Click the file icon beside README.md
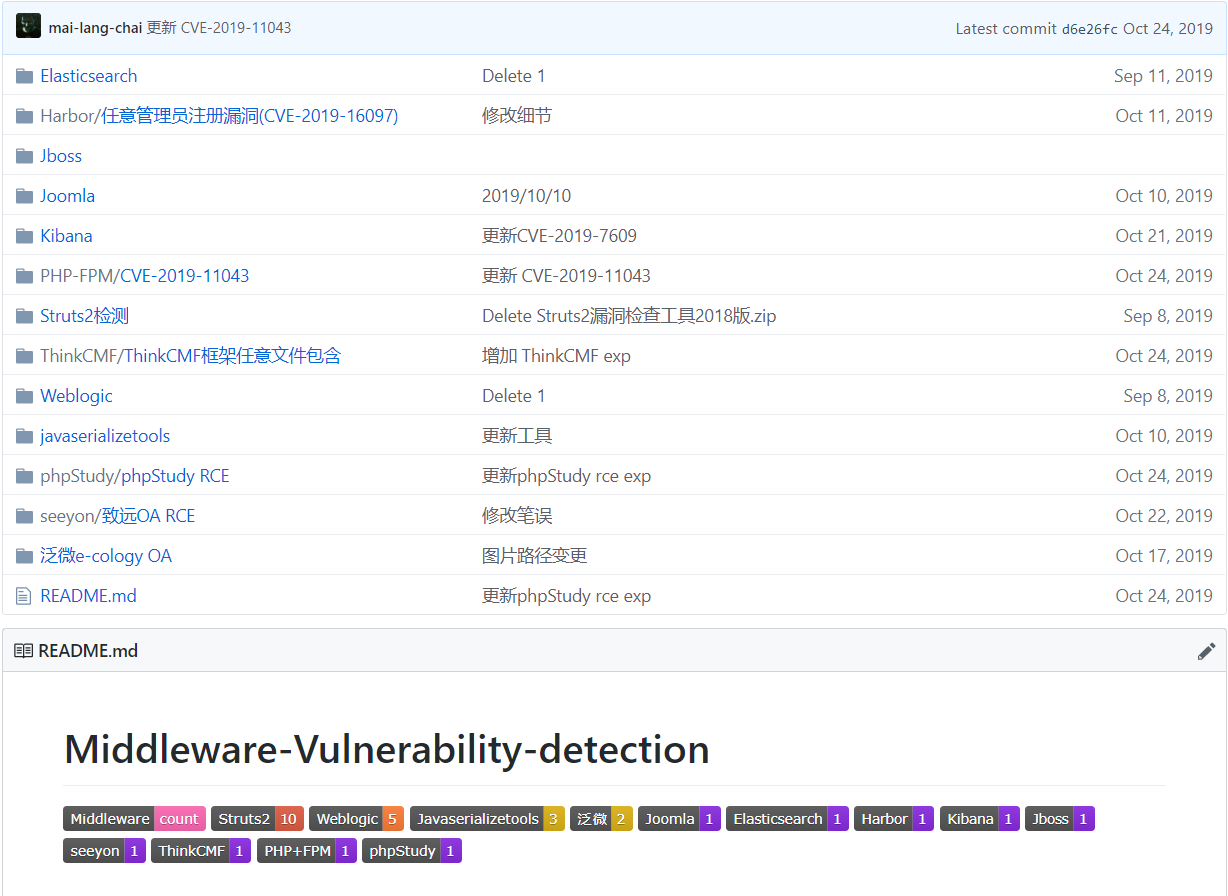 click(x=22, y=595)
